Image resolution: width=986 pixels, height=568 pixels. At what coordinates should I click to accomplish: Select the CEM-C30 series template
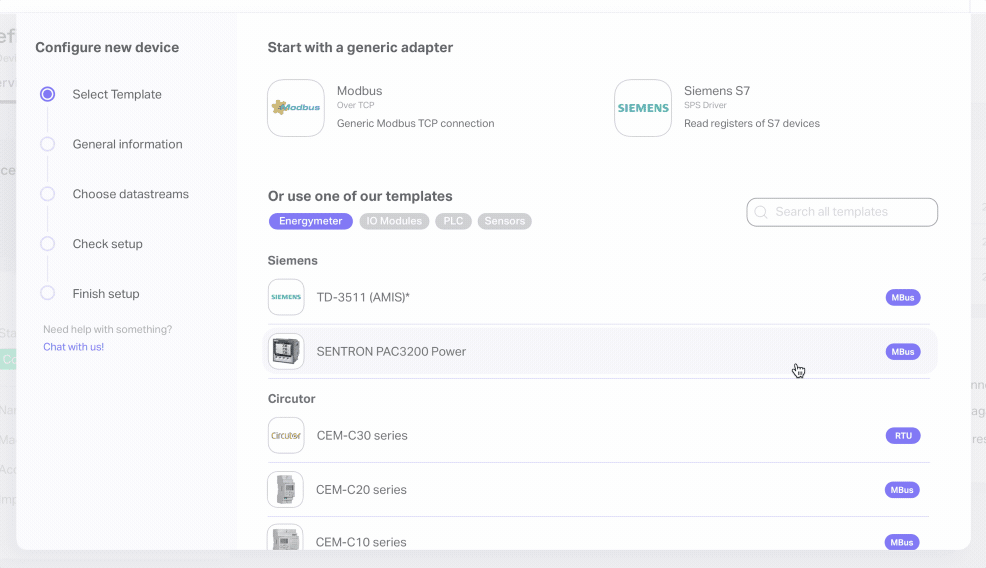(x=599, y=435)
